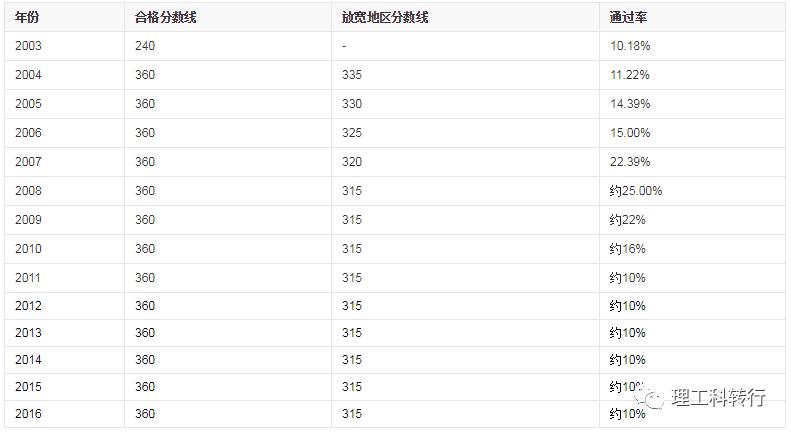Click the WeChat logo watermark icon
Image resolution: width=791 pixels, height=432 pixels.
pos(653,398)
